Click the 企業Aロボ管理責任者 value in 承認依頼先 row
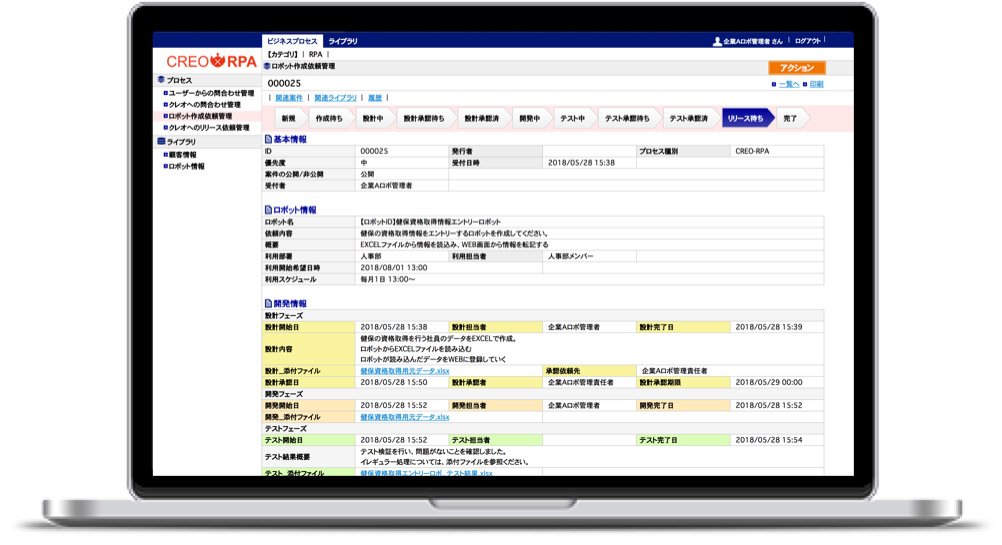The width and height of the screenshot is (1002, 545). point(674,371)
